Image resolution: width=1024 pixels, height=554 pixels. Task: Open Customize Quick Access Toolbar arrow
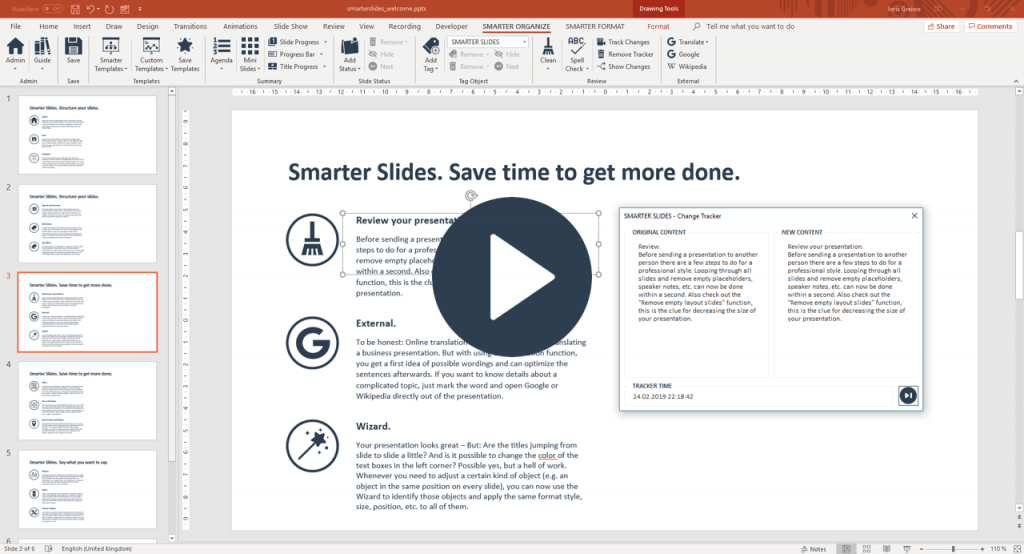[140, 9]
